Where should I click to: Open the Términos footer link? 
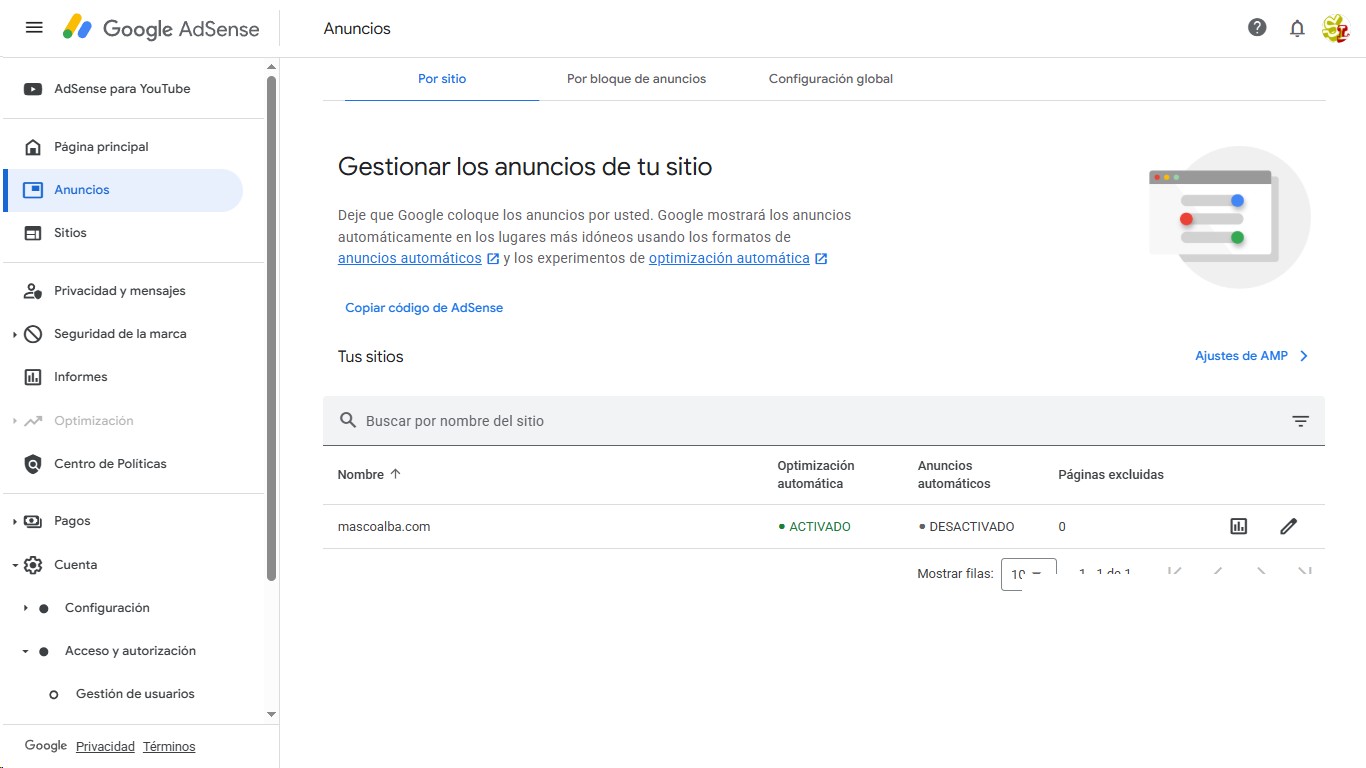[169, 747]
